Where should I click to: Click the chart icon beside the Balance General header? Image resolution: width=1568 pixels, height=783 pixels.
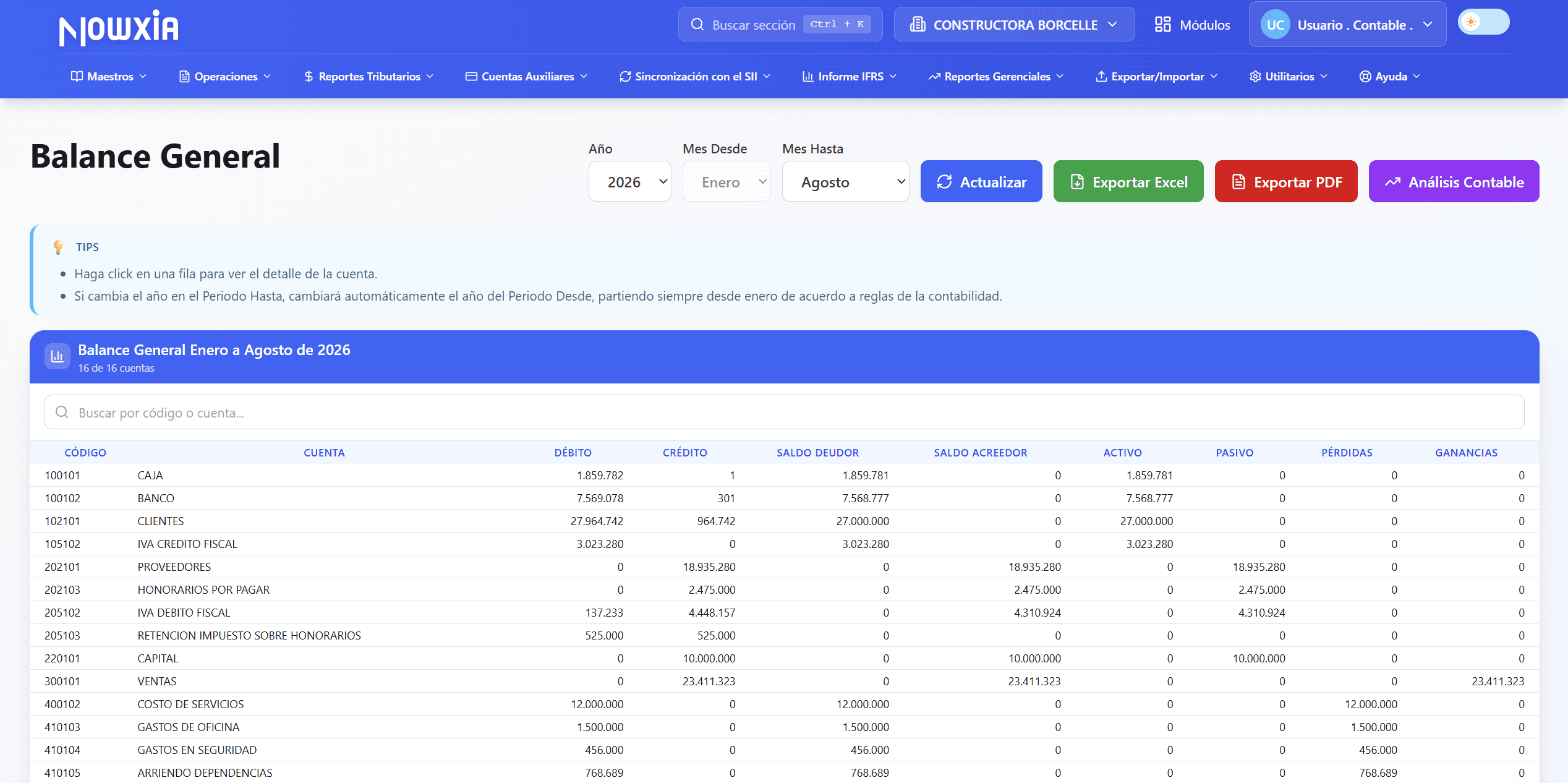point(58,356)
